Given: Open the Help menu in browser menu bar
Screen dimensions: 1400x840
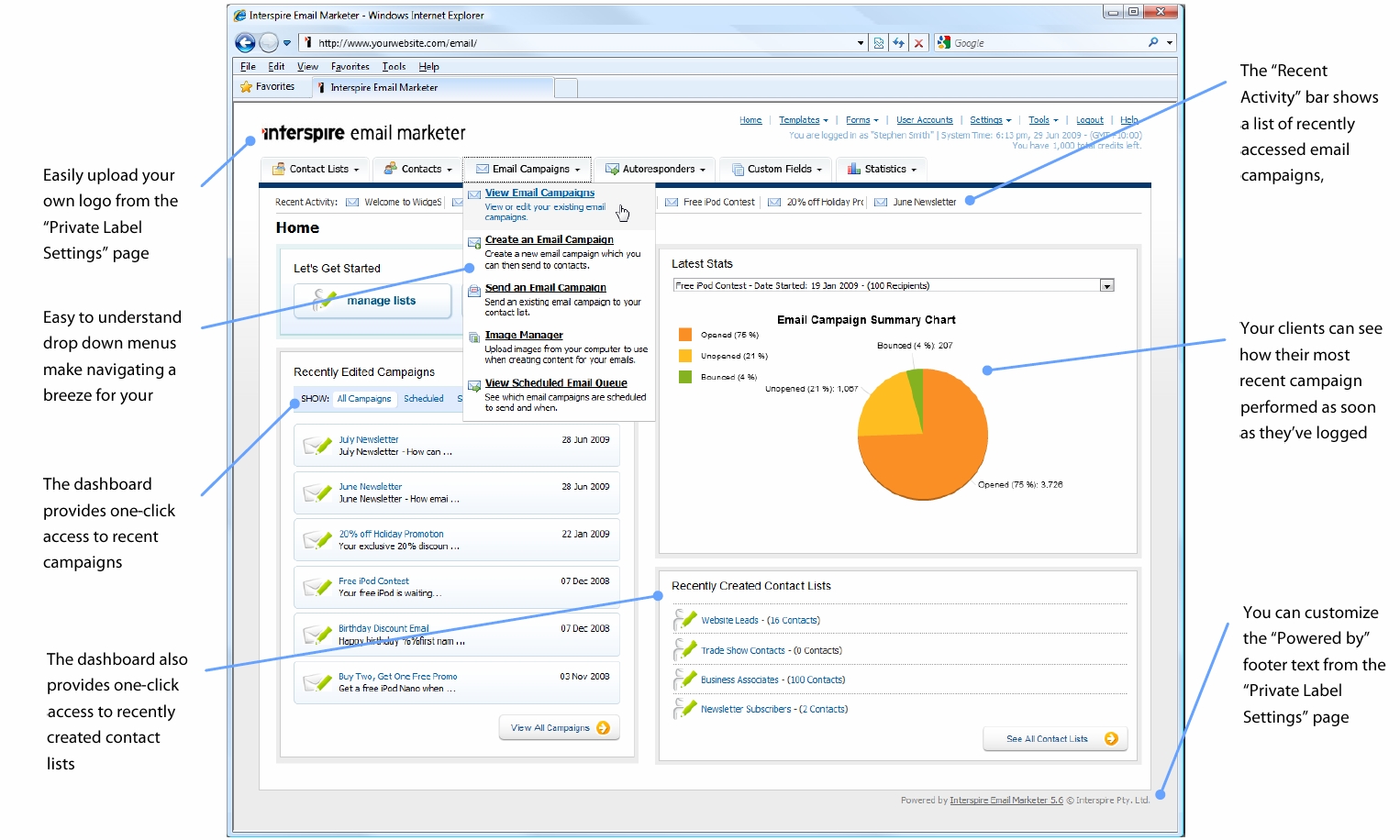Looking at the screenshot, I should (428, 67).
